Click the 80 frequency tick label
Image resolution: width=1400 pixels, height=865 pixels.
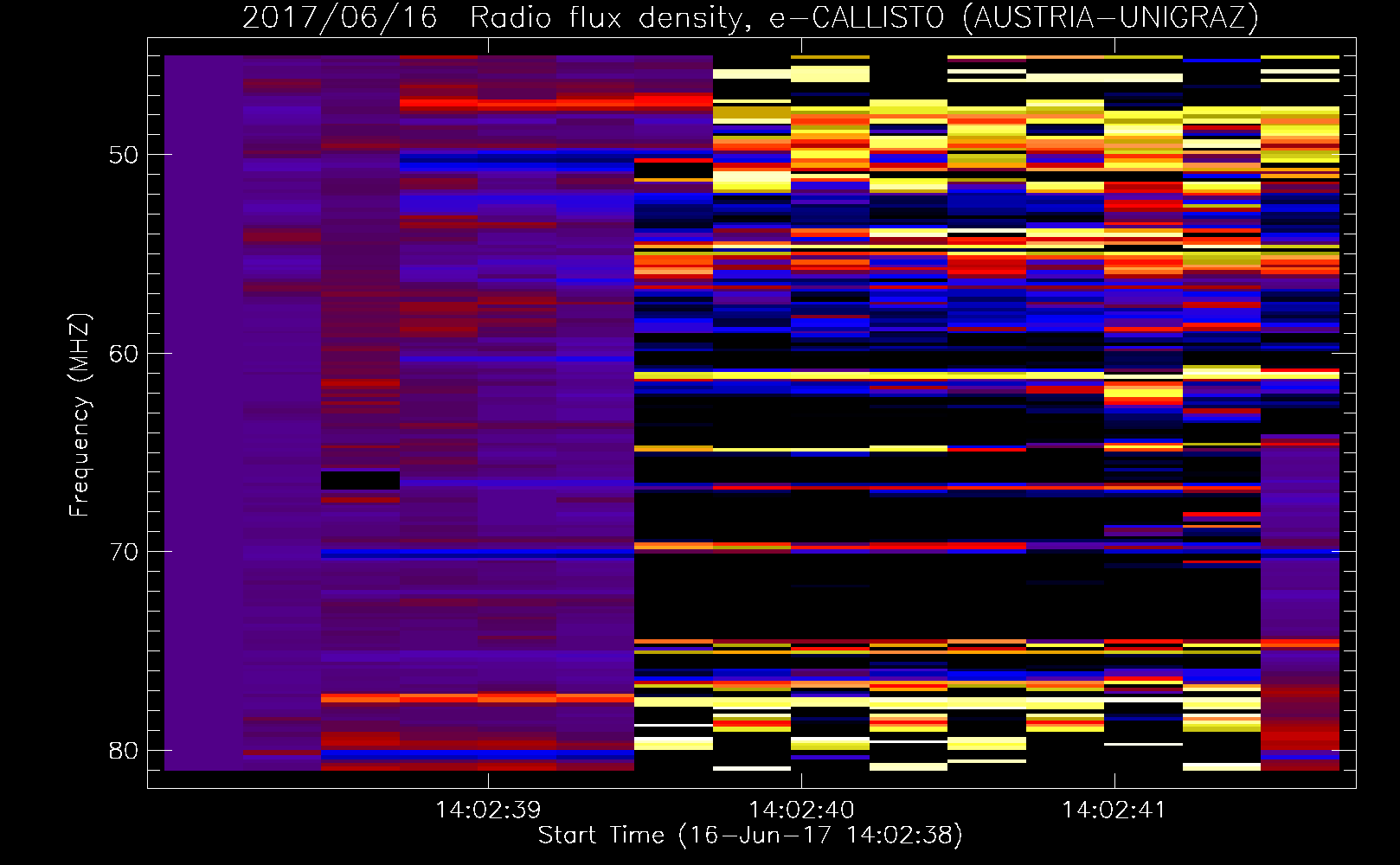click(124, 750)
